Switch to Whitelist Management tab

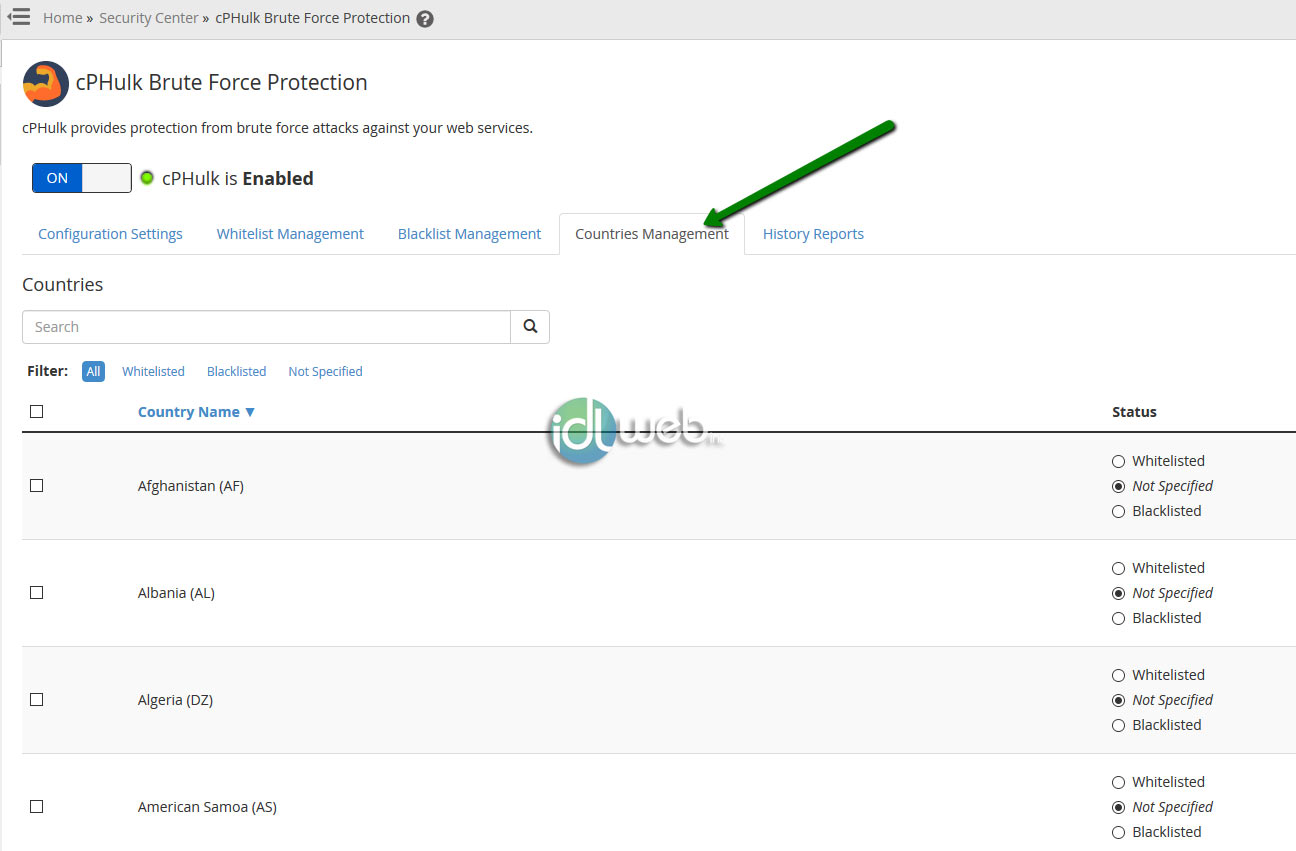[290, 234]
